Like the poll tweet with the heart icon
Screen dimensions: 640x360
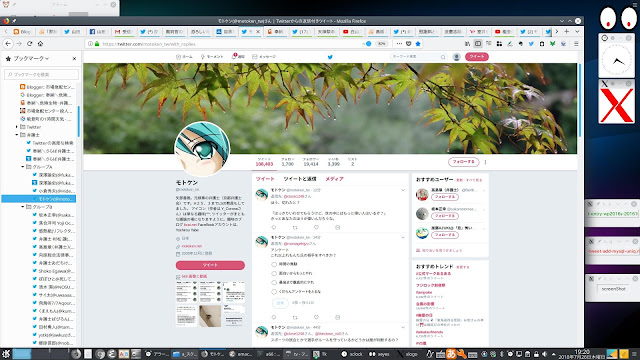point(316,317)
